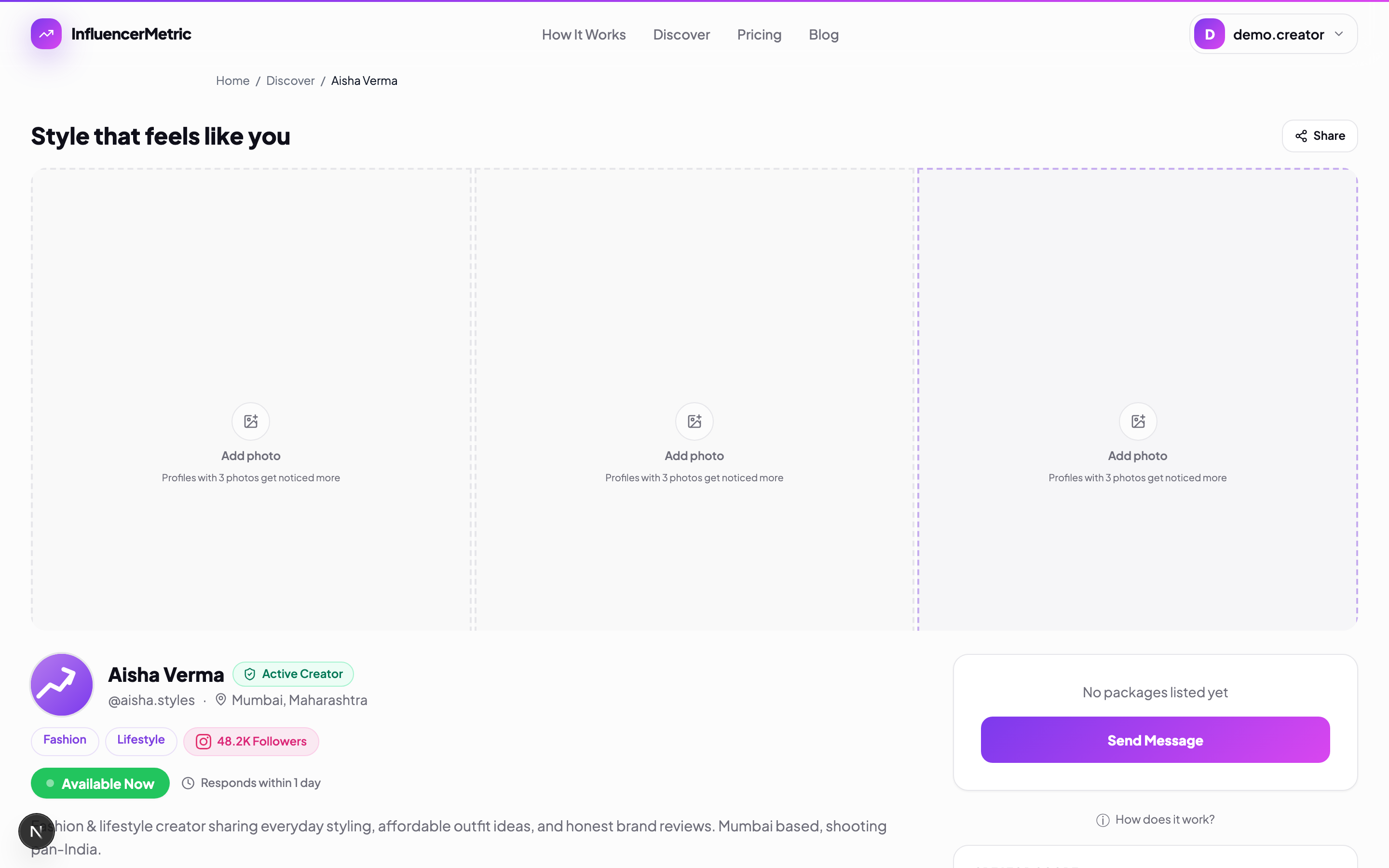
Task: Go to Discover in the top navigation
Action: (681, 34)
